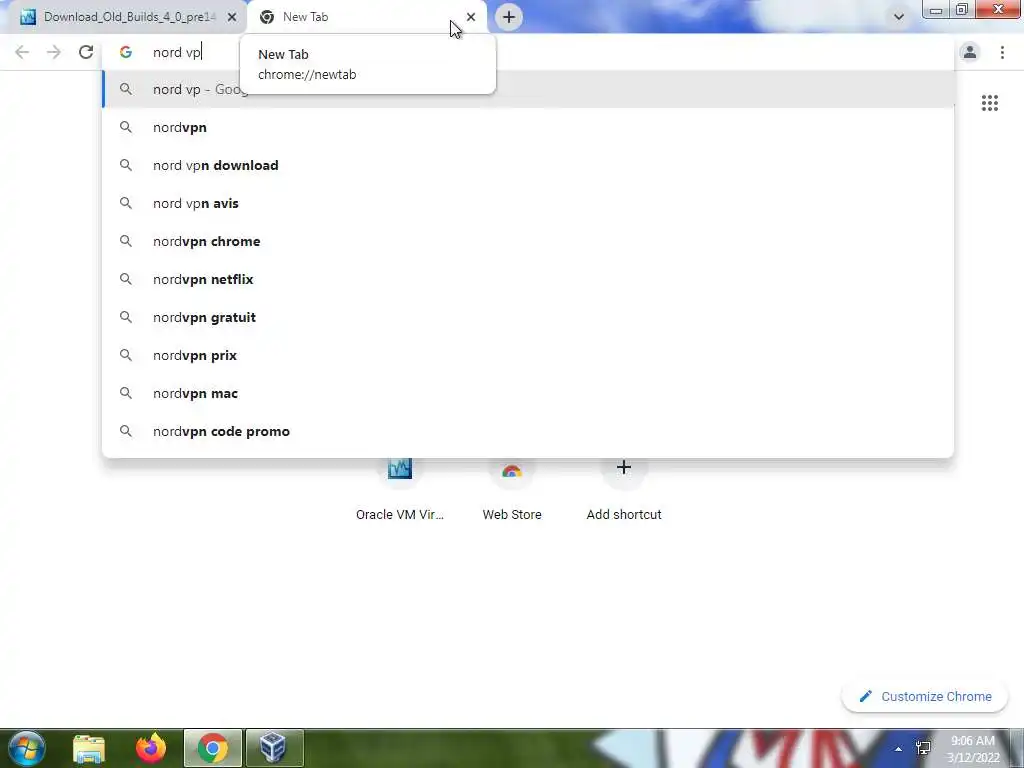Viewport: 1024px width, 768px height.
Task: Click the network tray icon
Action: tap(923, 748)
